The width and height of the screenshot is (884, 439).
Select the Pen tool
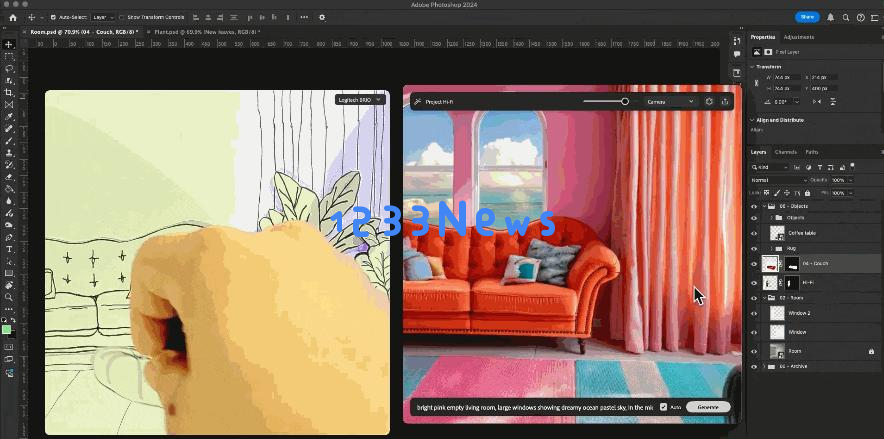coord(8,237)
